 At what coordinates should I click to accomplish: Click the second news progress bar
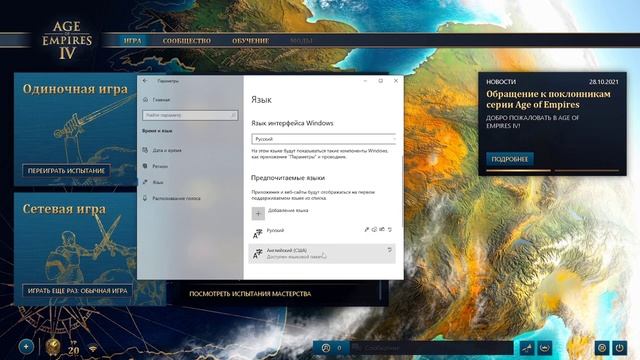[587, 170]
